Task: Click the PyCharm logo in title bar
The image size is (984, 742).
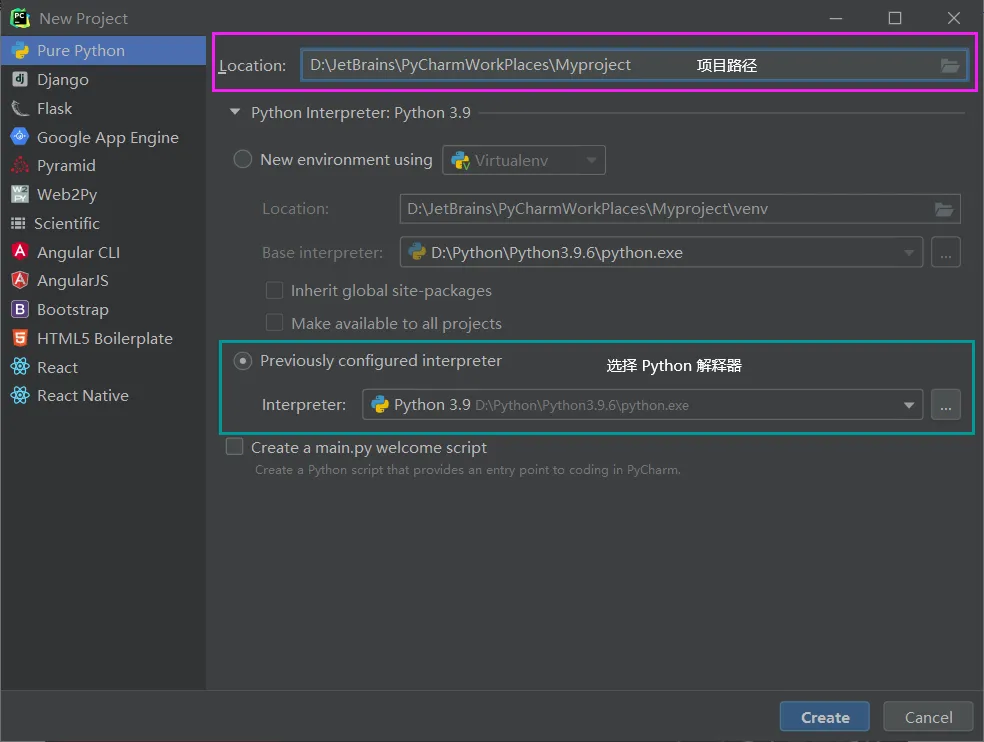Action: coord(20,18)
